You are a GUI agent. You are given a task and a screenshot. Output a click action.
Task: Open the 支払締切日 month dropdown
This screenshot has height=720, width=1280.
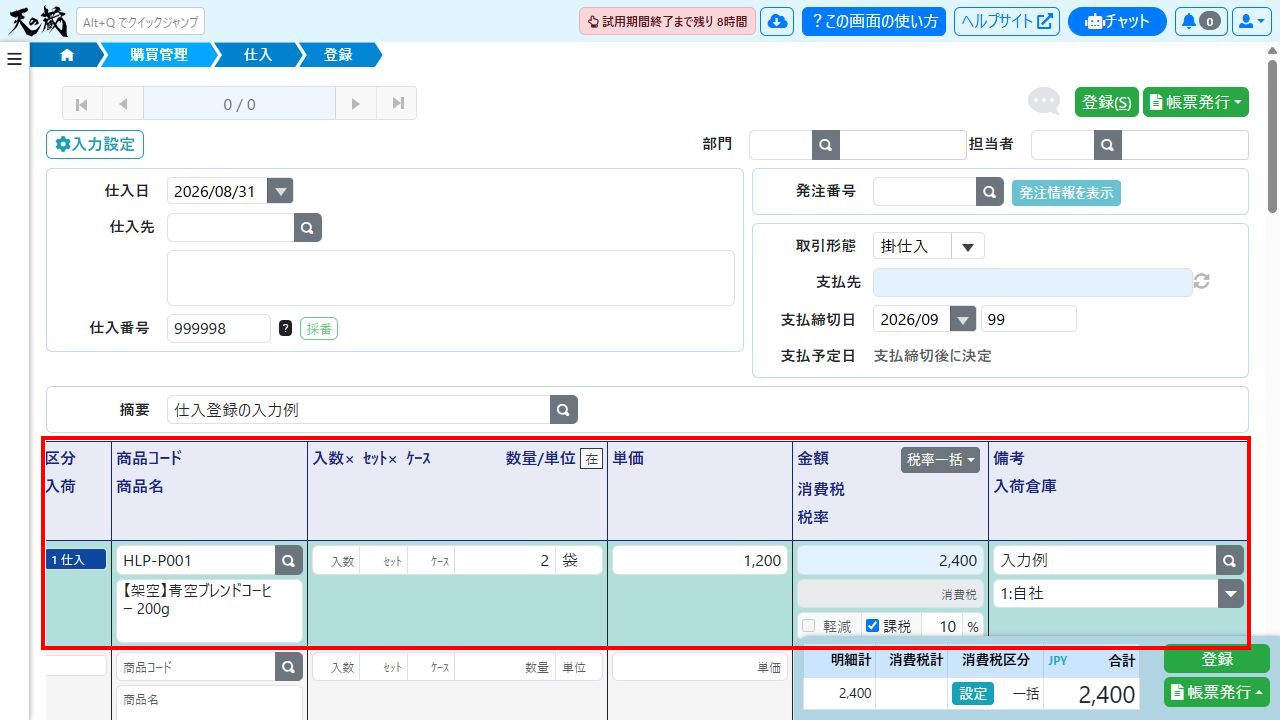(962, 319)
